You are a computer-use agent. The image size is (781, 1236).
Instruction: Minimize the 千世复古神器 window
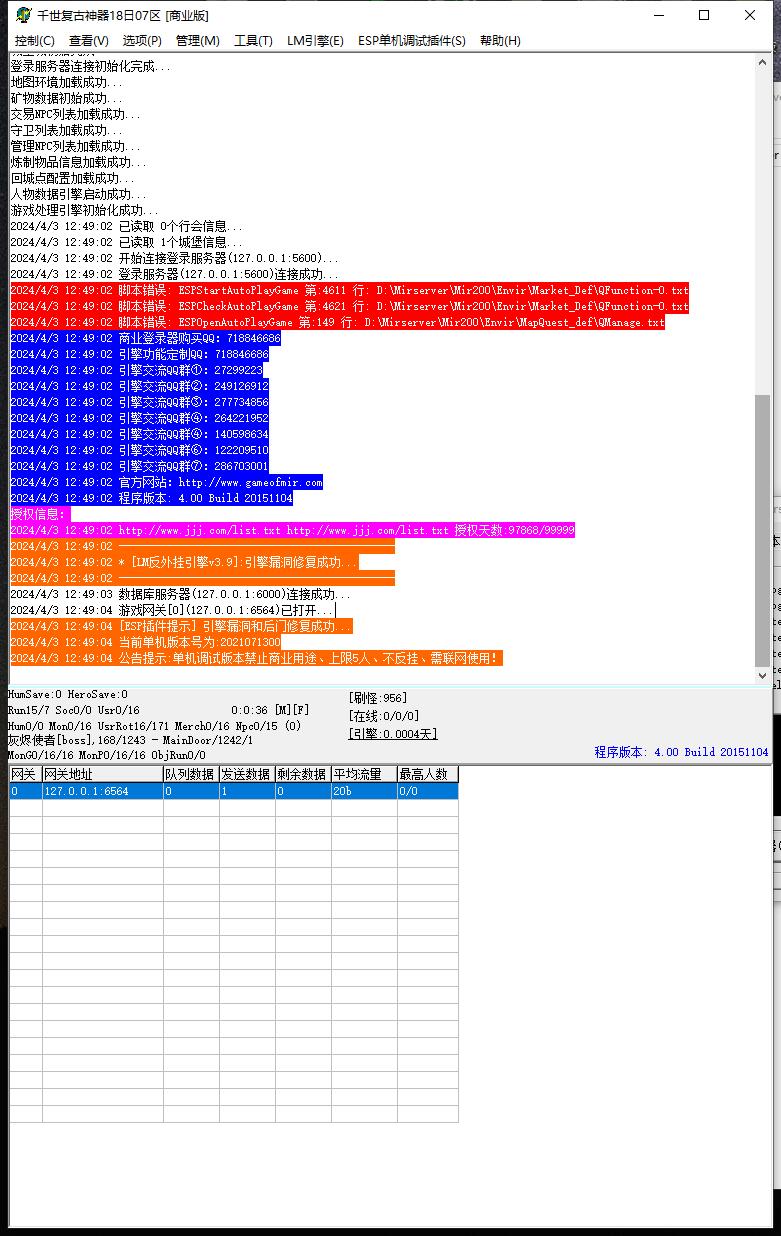click(658, 15)
